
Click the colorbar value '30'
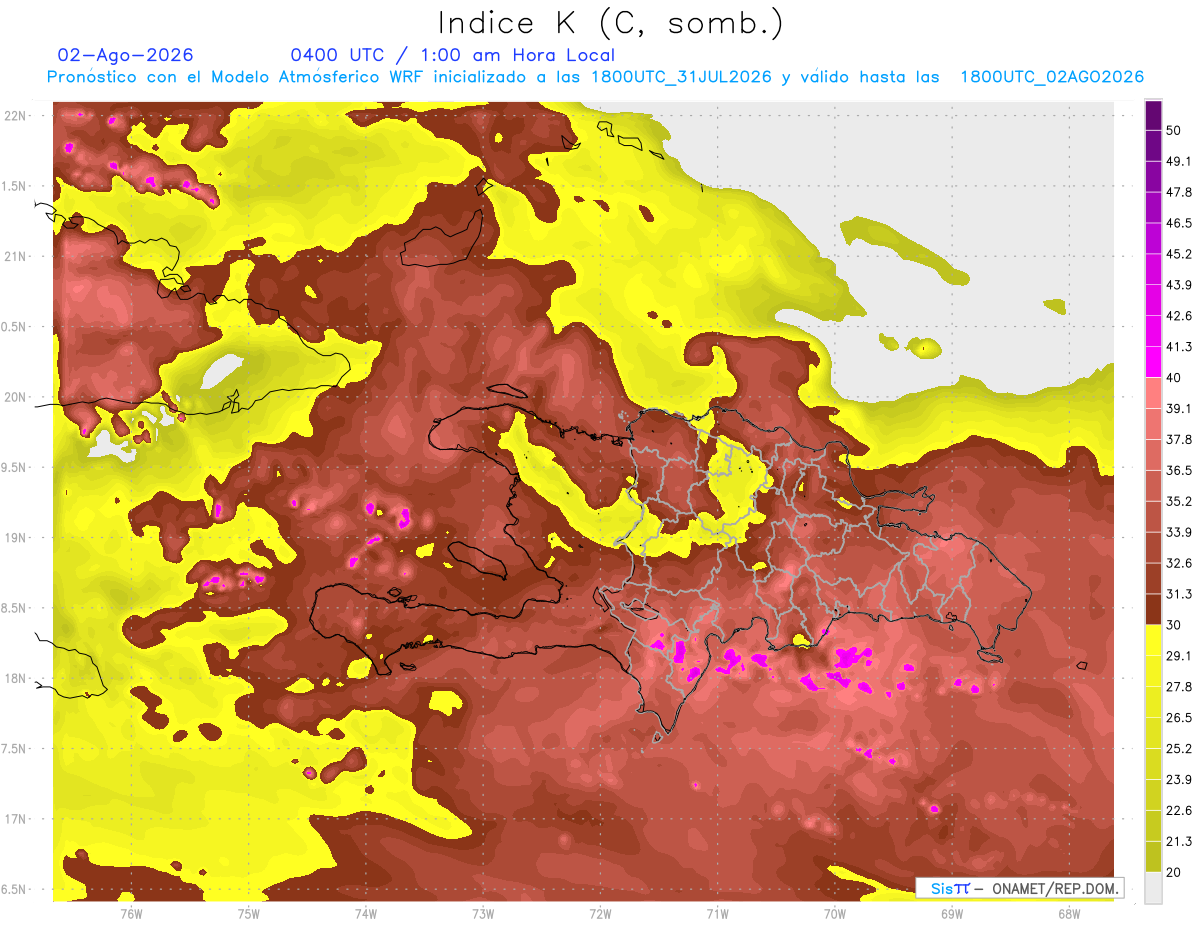click(1174, 625)
